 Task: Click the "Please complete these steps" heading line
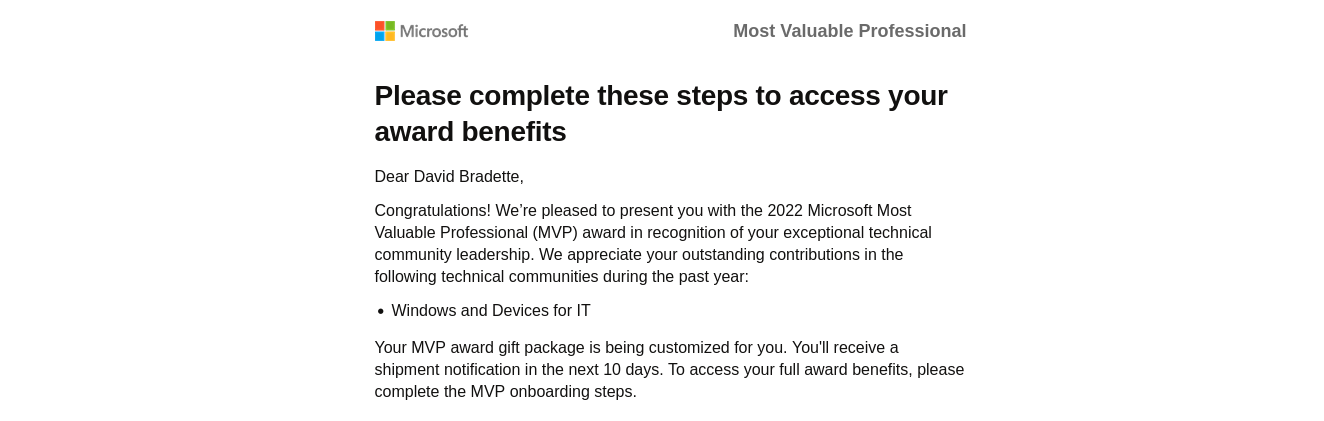pyautogui.click(x=661, y=96)
